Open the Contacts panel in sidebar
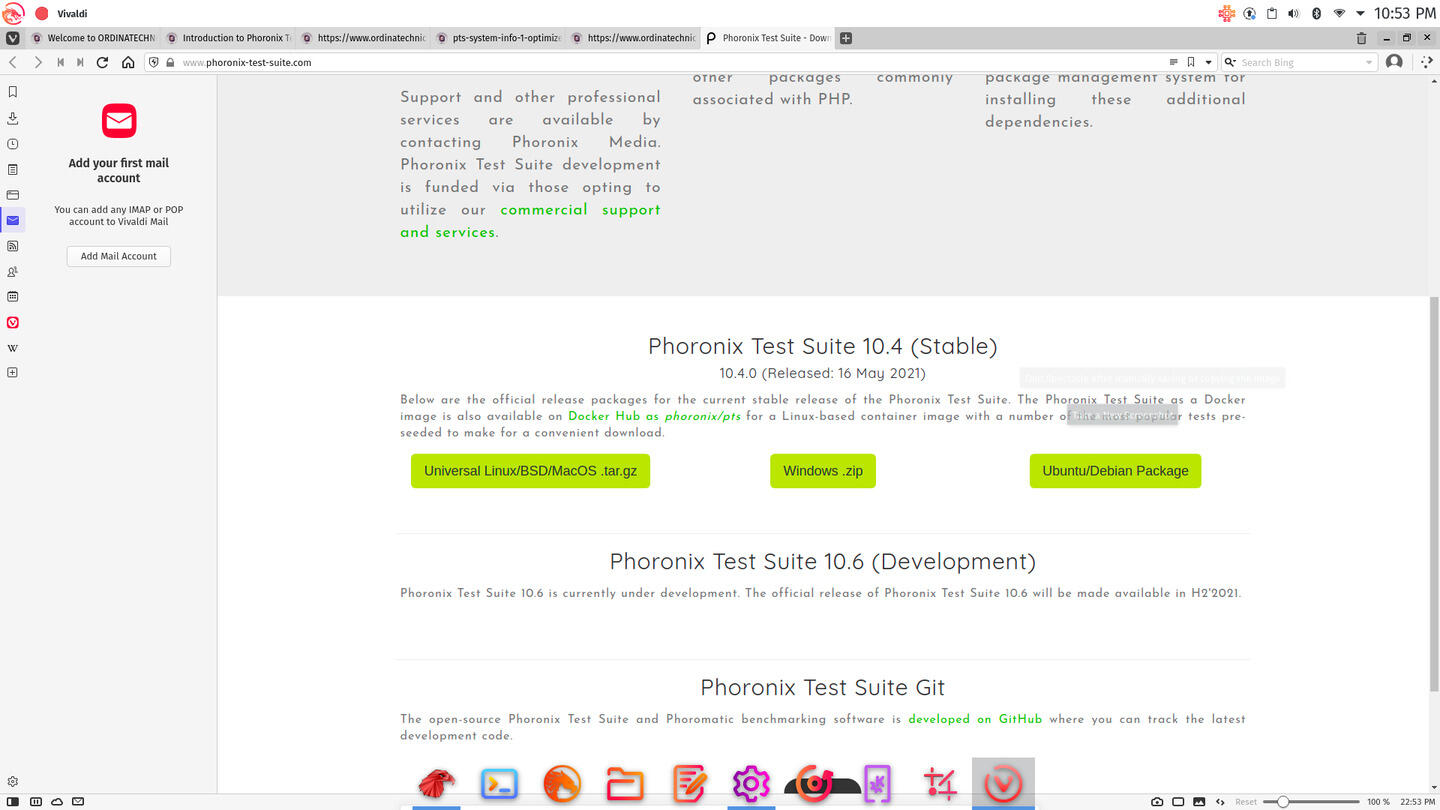1440x810 pixels. [13, 272]
